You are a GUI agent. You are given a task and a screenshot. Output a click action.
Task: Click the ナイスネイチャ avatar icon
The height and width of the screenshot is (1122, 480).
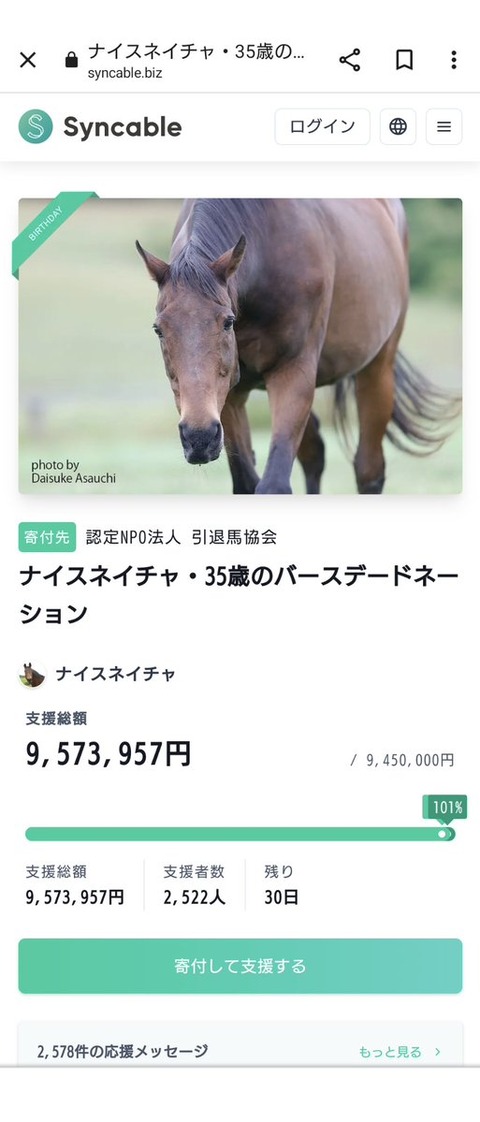[x=32, y=674]
